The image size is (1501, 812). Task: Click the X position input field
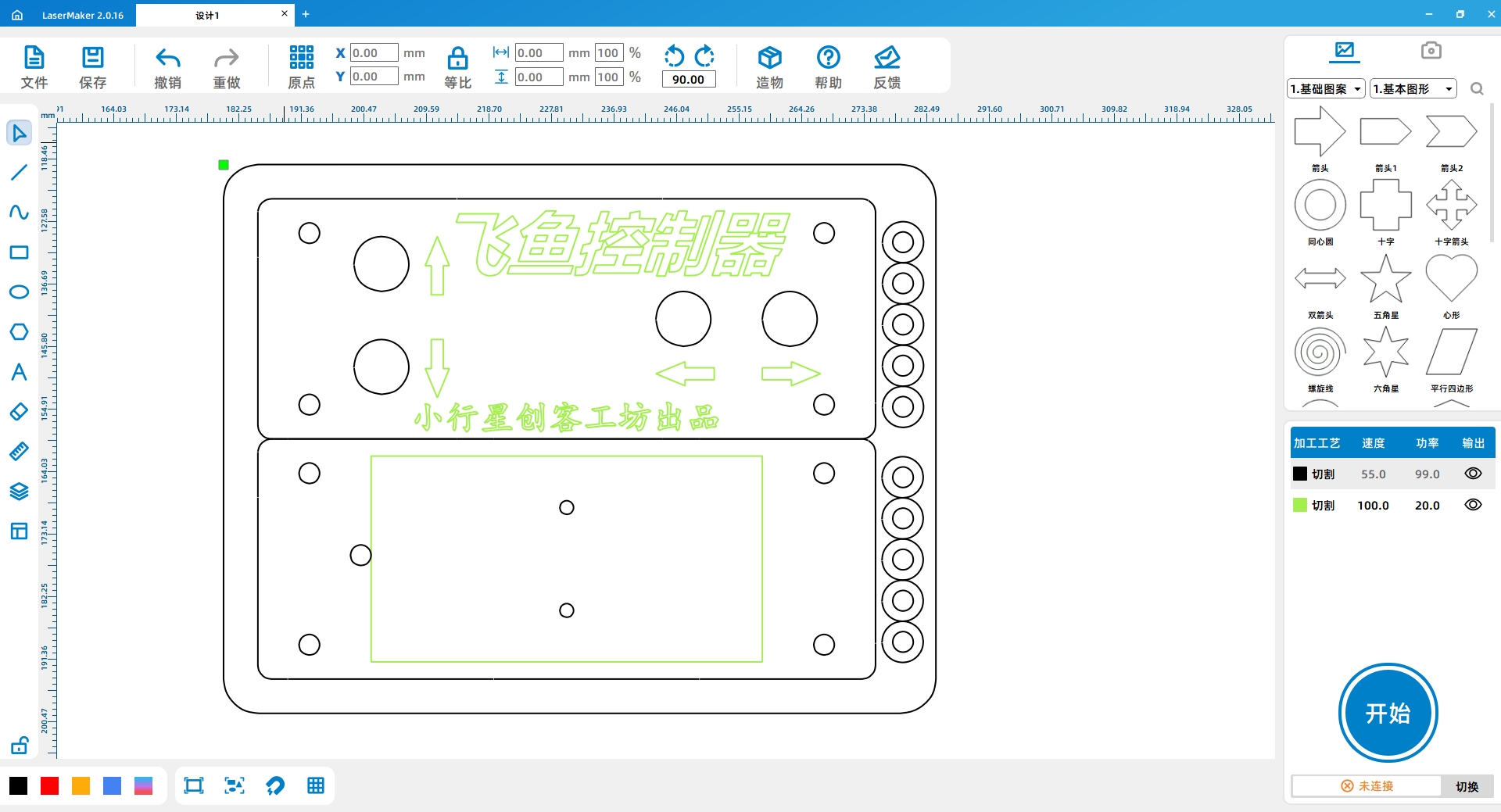pos(374,53)
